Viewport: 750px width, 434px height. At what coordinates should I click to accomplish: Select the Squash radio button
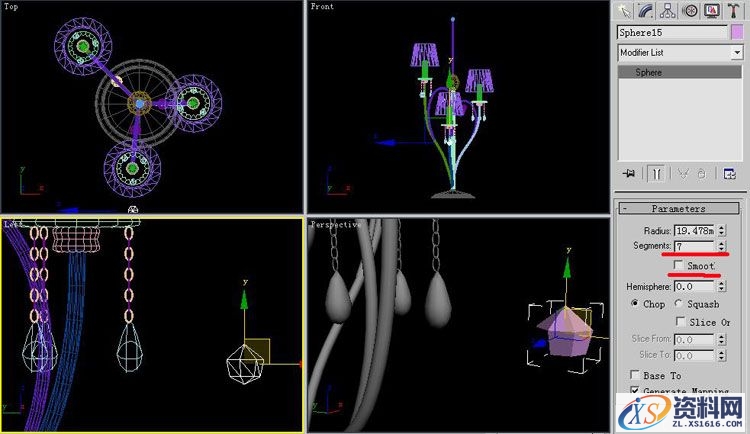click(x=680, y=304)
